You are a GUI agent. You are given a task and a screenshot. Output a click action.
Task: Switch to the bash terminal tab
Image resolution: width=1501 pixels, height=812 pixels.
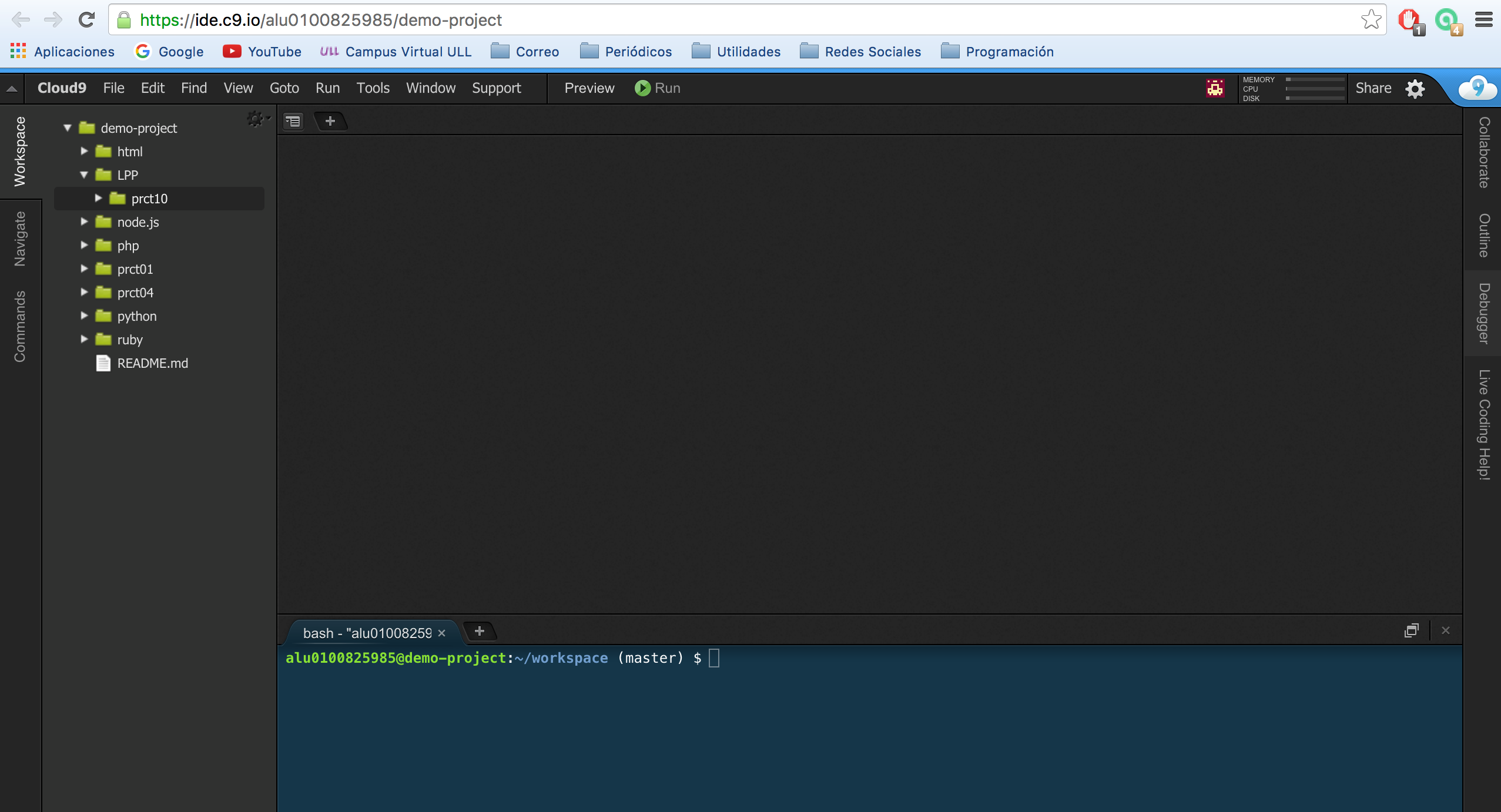tap(367, 633)
